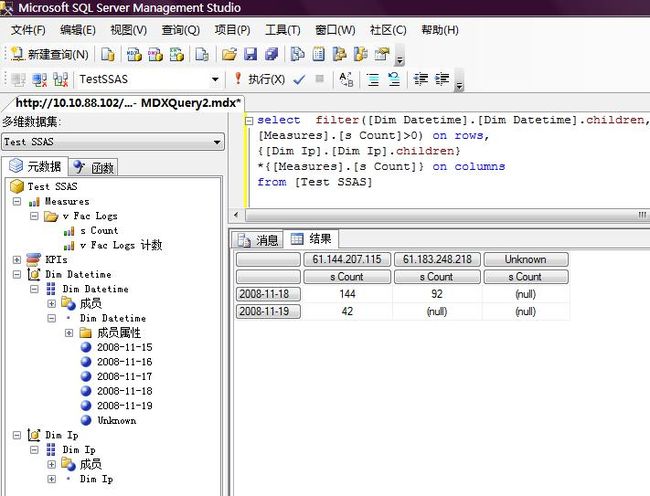The height and width of the screenshot is (496, 650).
Task: Click the Unknown column header in results
Action: pos(526,259)
